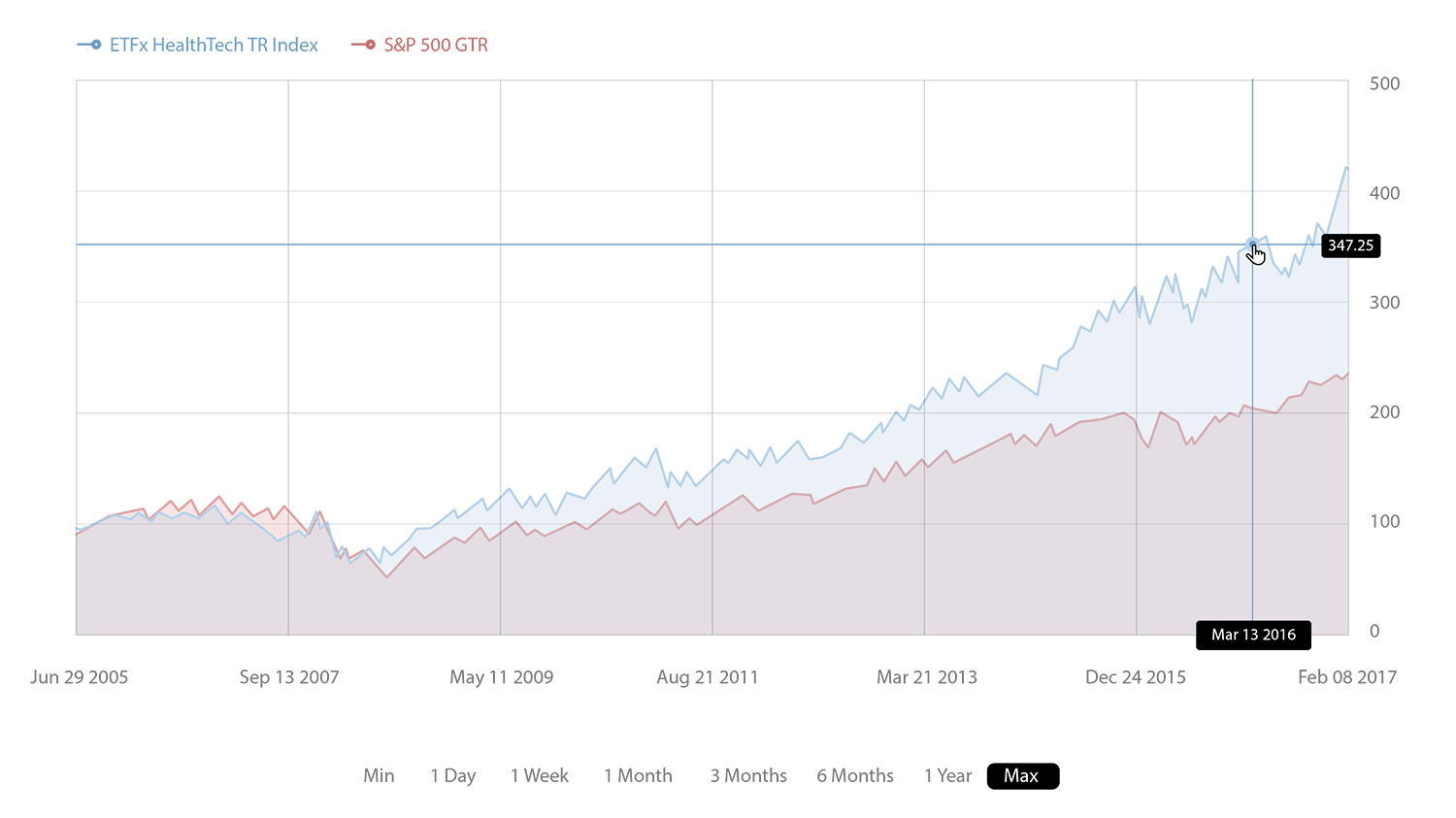
Task: Show the 3 Months range
Action: (x=748, y=775)
